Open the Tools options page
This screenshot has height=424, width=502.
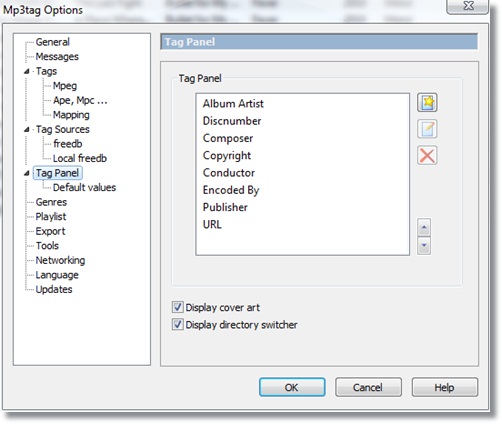pos(47,246)
